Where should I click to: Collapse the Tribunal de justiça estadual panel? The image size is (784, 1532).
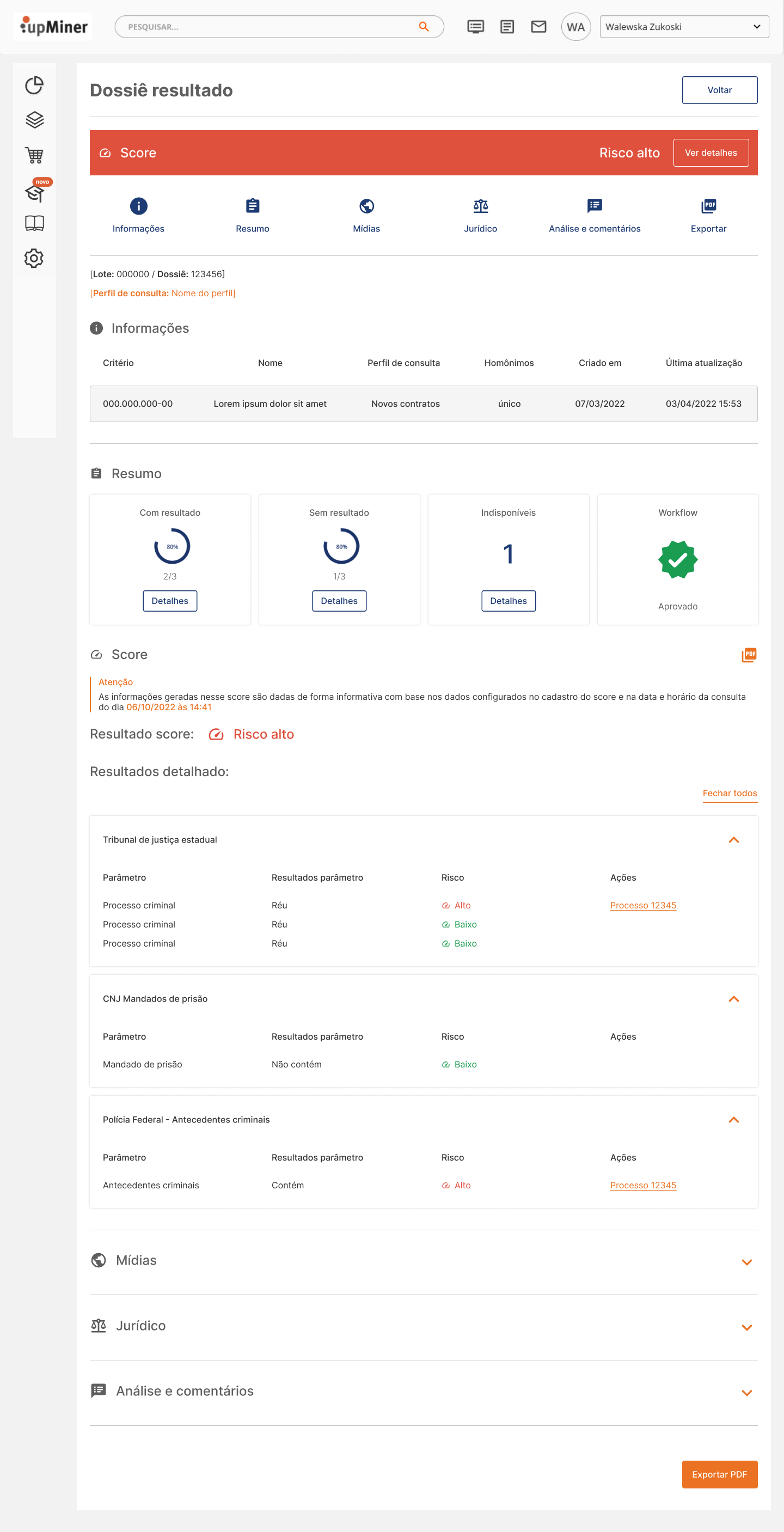(733, 840)
